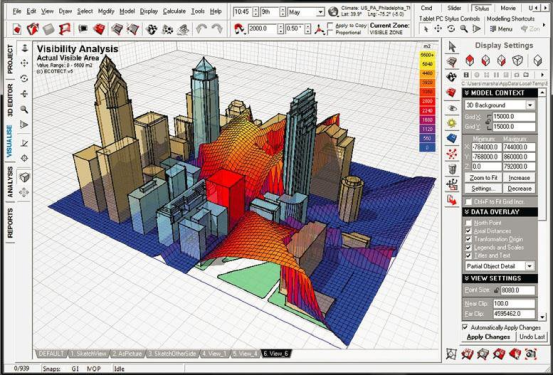Toggle the Automatically Apply Changes checkbox
The width and height of the screenshot is (554, 376).
coord(465,327)
